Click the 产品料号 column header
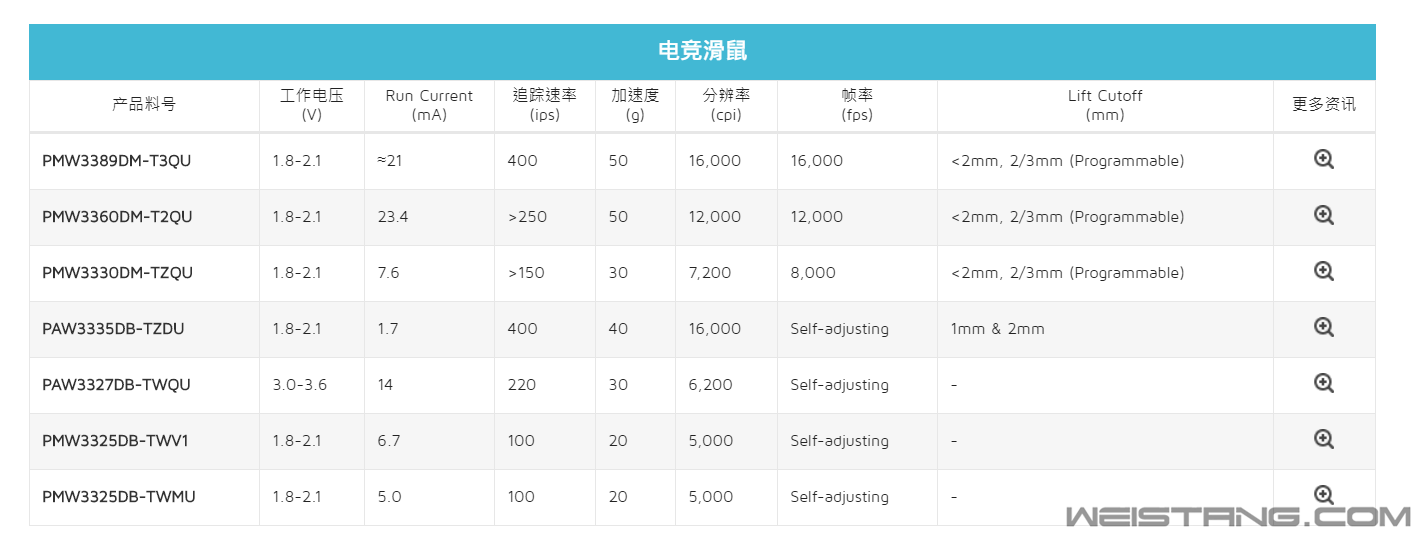The height and width of the screenshot is (540, 1424). [x=144, y=105]
